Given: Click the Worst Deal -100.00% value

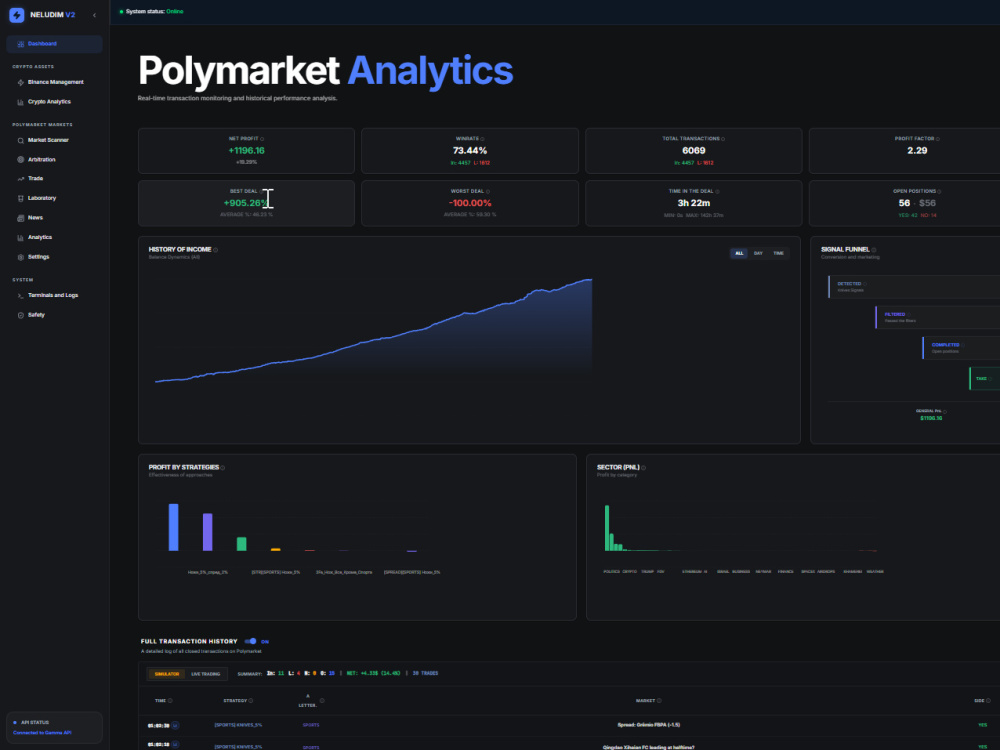Looking at the screenshot, I should click(x=470, y=203).
